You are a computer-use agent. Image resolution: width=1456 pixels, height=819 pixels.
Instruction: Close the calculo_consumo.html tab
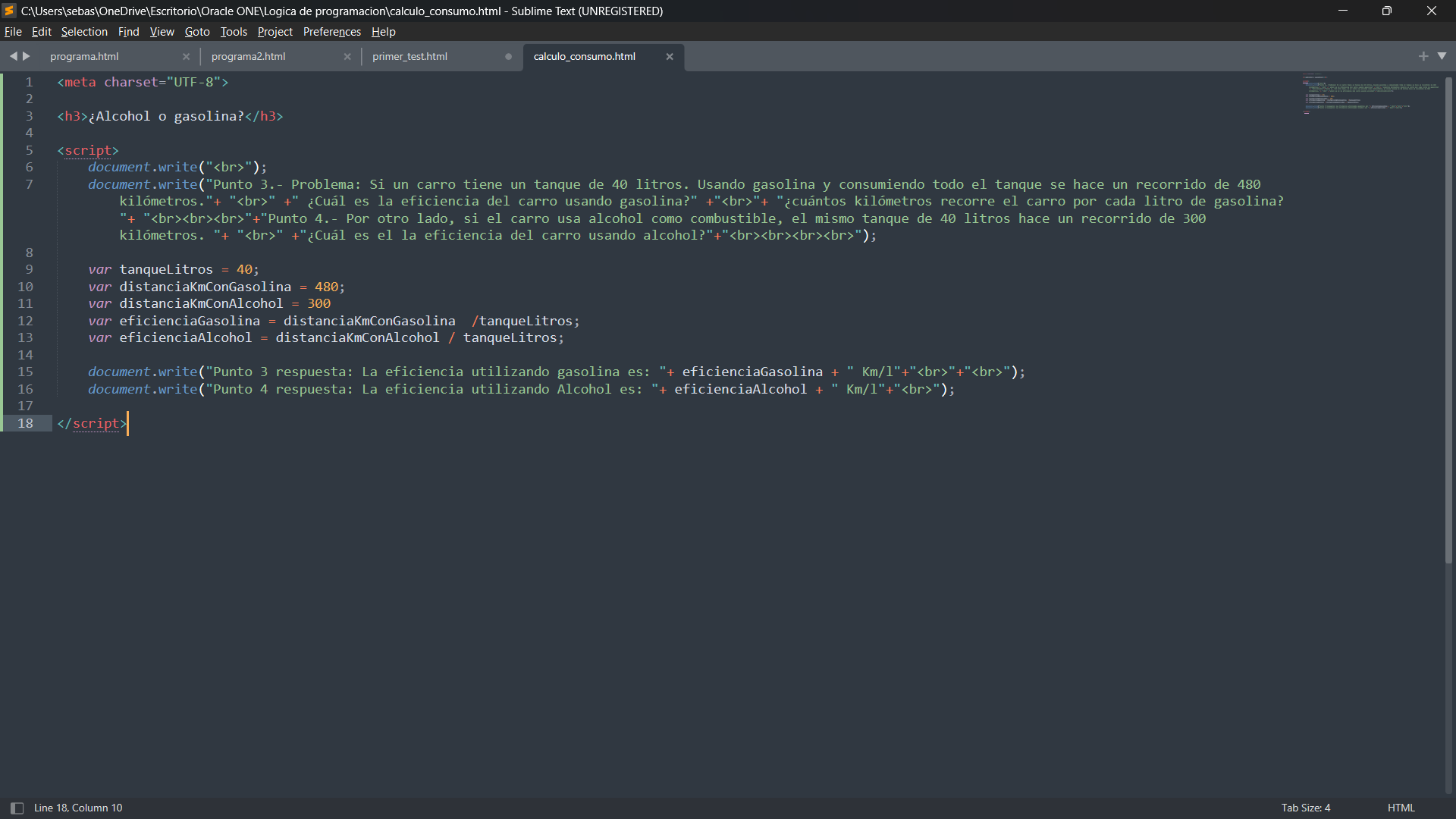(x=670, y=57)
